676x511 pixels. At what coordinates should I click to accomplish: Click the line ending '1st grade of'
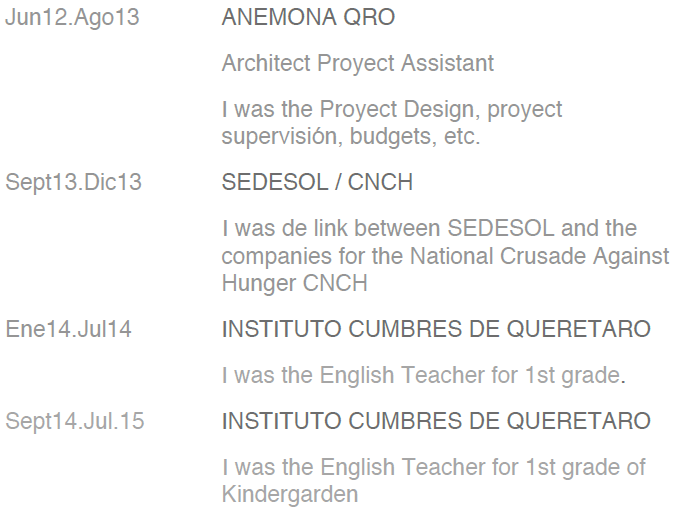pos(433,468)
